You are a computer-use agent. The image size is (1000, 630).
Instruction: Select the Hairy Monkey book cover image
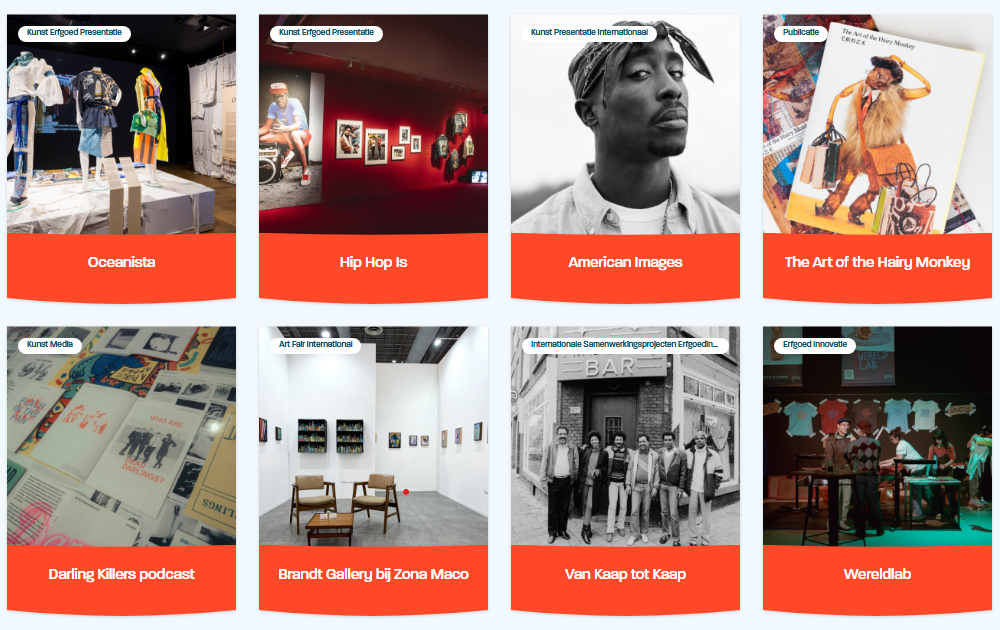coord(877,124)
